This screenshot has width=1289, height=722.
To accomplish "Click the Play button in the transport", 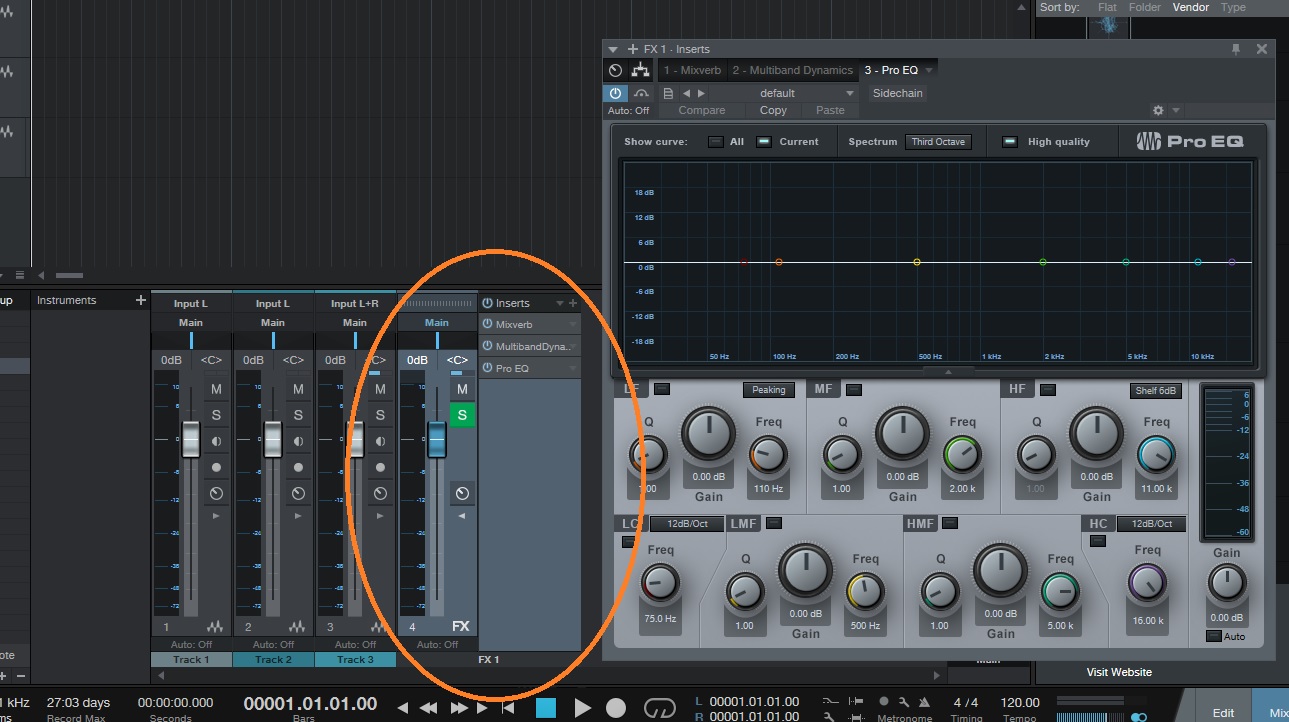I will (x=584, y=708).
